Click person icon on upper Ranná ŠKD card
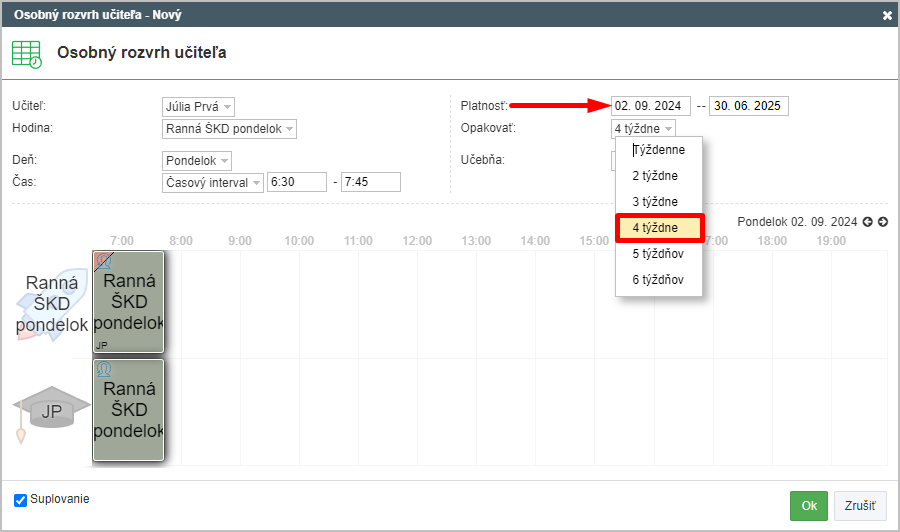Image resolution: width=900 pixels, height=532 pixels. [x=104, y=261]
